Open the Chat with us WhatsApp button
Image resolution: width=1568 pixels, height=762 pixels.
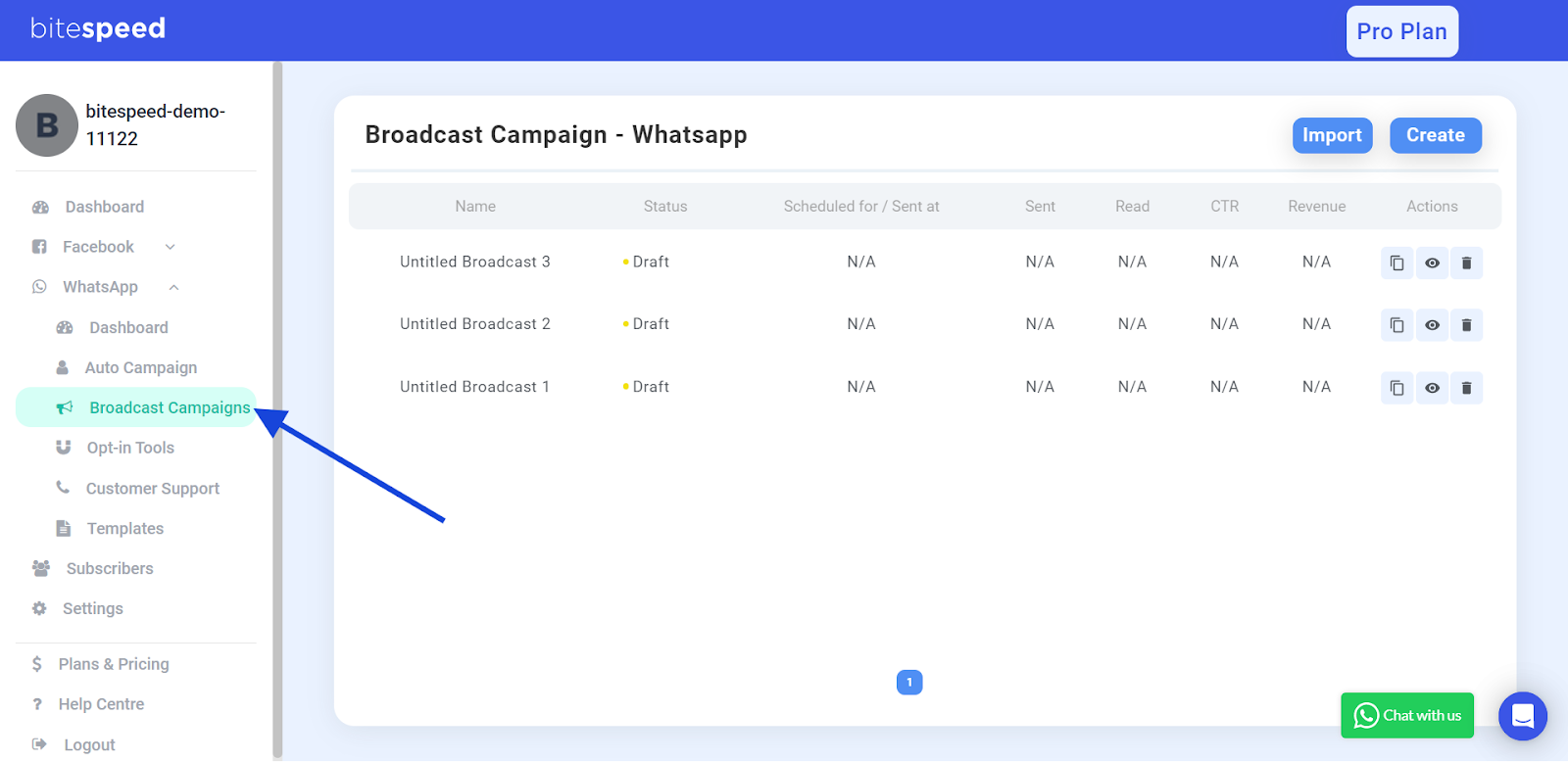click(x=1407, y=716)
